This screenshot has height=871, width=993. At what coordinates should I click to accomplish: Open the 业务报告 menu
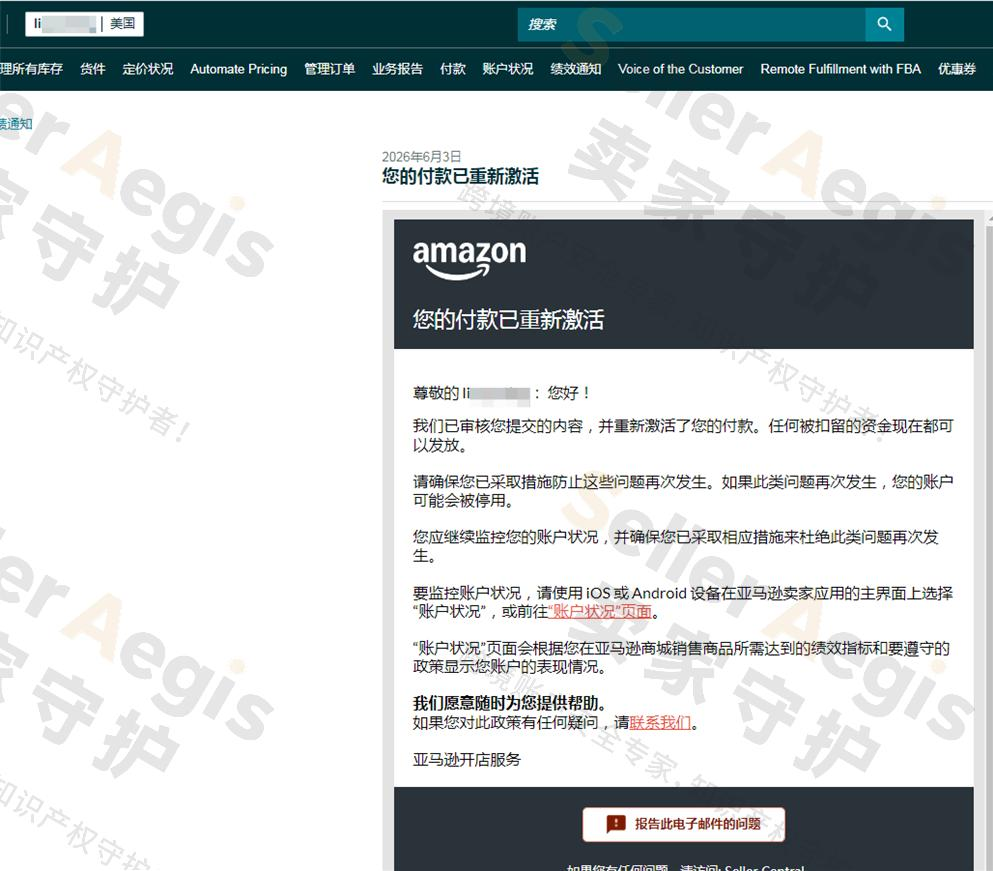pyautogui.click(x=397, y=68)
